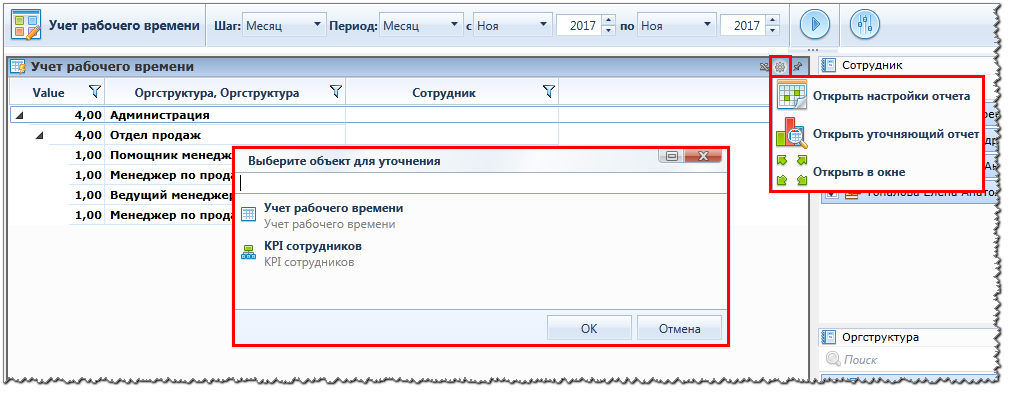Click the crossed-arrows icon left of the gear
This screenshot has height=393, width=1010.
[x=764, y=66]
